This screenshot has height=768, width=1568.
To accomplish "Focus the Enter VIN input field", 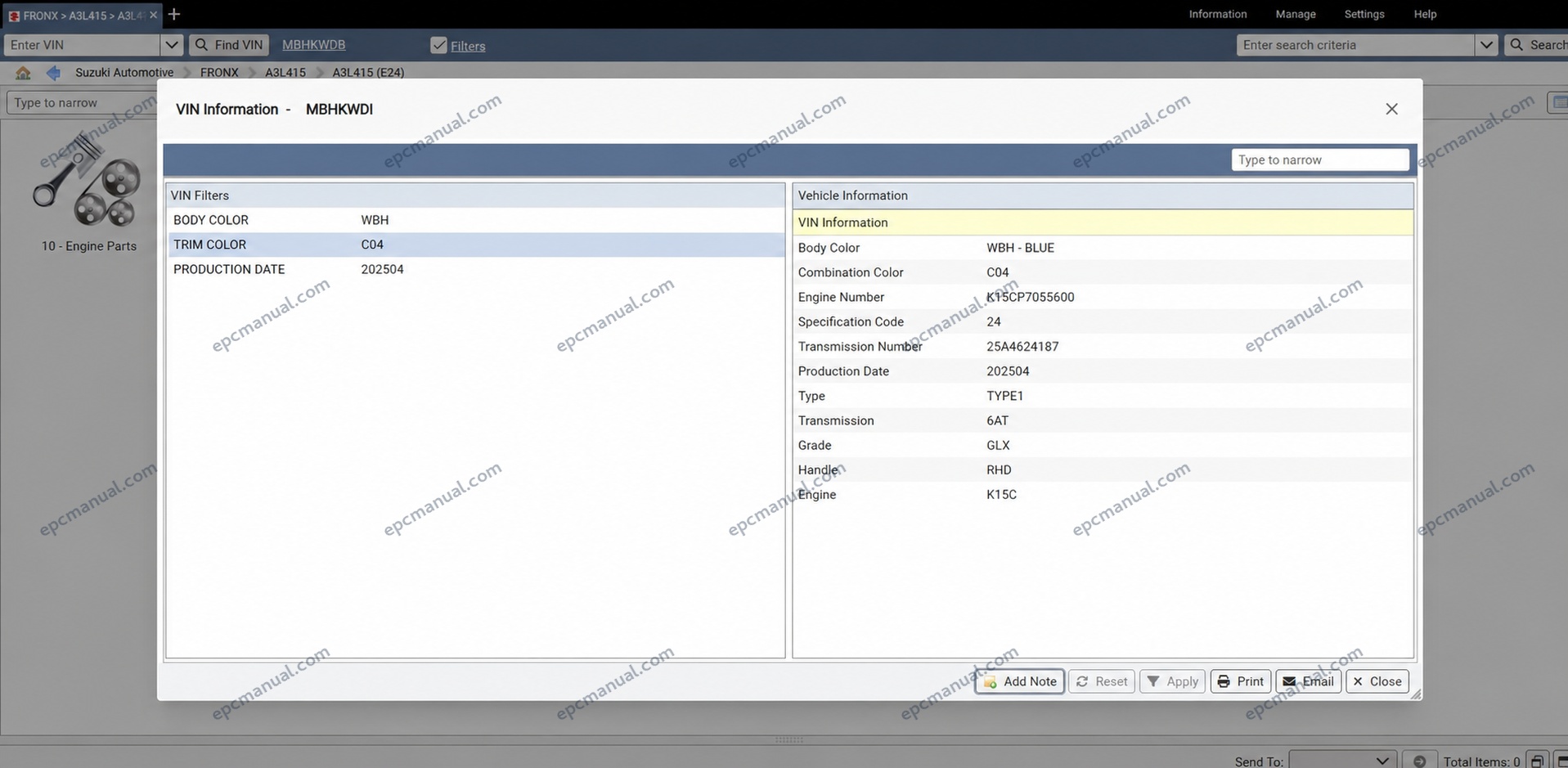I will coord(82,45).
